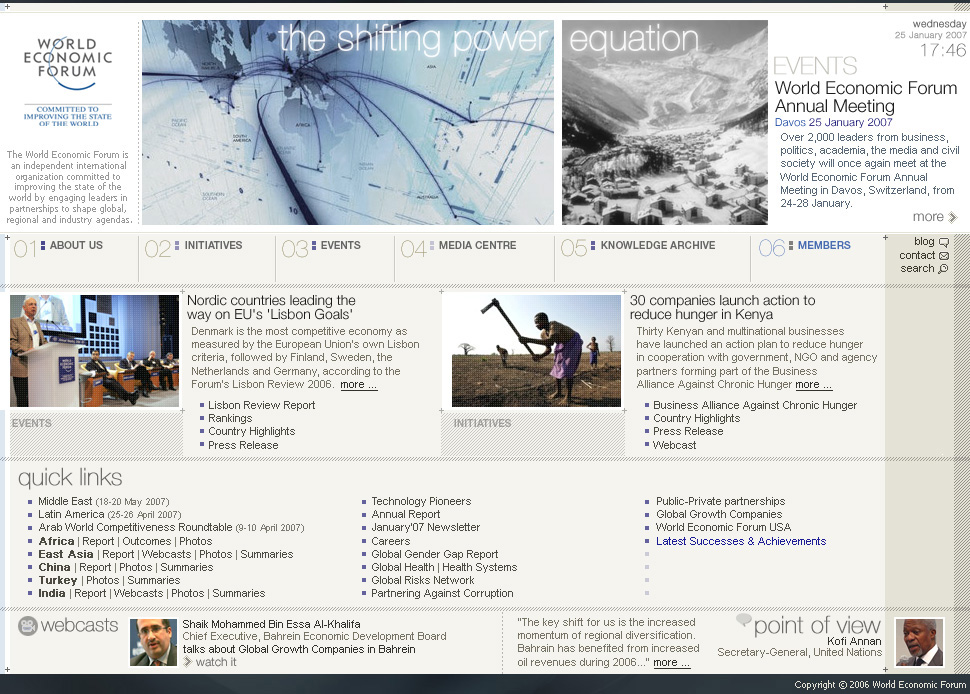Open the Global Gender Gap Report link
The image size is (970, 694).
point(435,554)
